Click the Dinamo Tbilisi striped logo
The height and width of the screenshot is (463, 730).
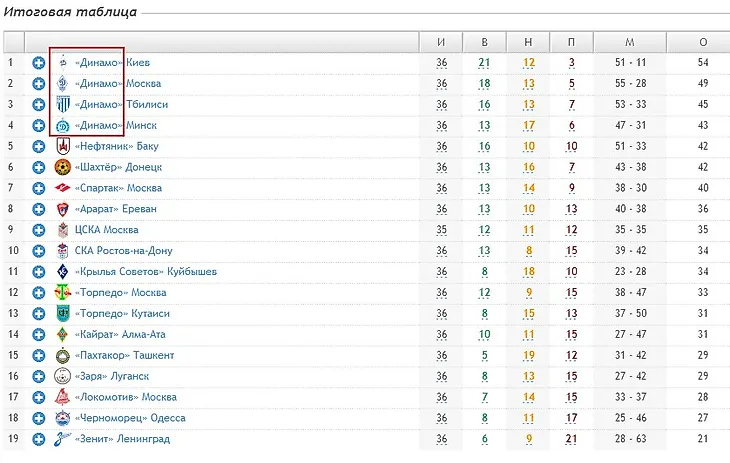click(x=63, y=104)
